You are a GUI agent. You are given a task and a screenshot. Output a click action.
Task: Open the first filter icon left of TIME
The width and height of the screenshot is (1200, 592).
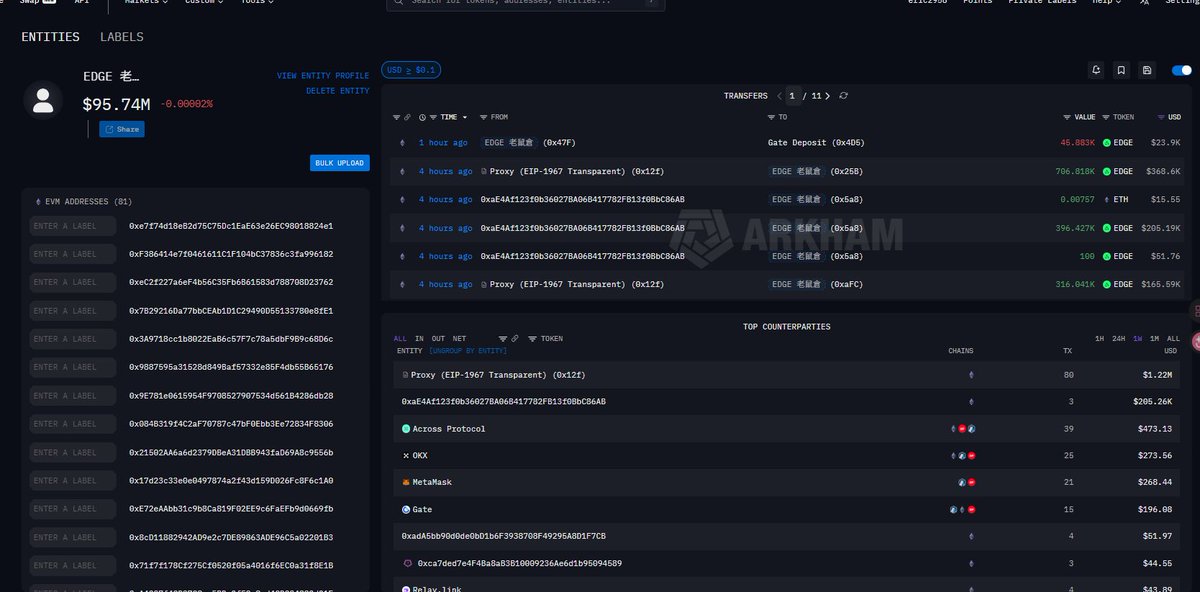click(396, 117)
